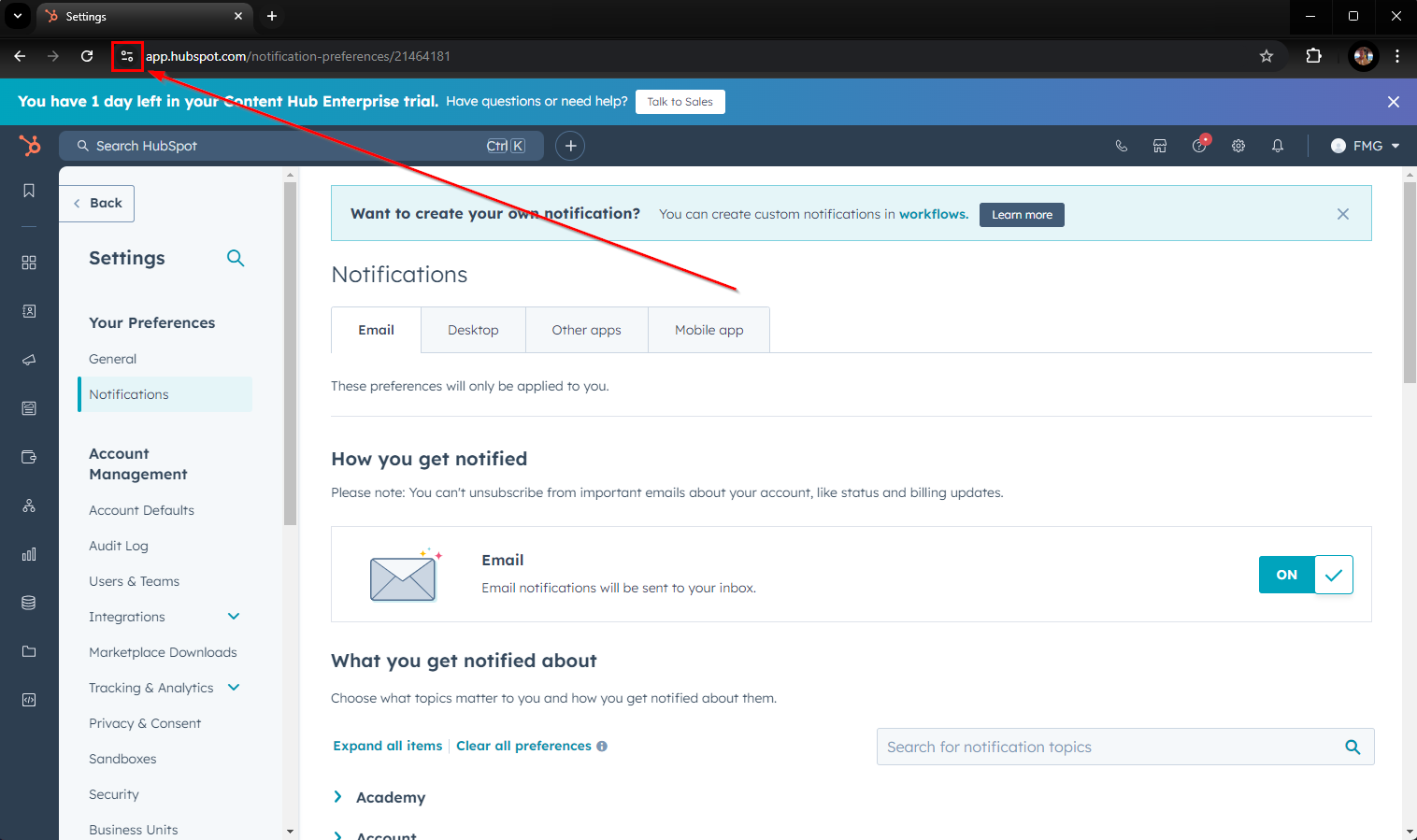Click the Search for notification topics field
The image size is (1417, 840).
coord(1125,747)
